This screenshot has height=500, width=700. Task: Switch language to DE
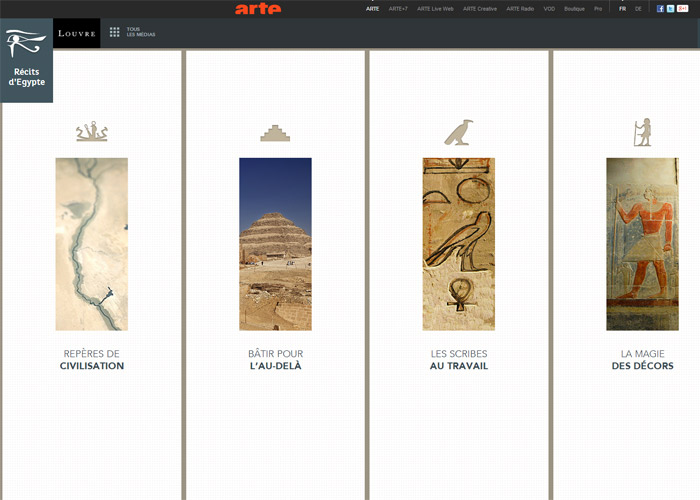(x=638, y=9)
